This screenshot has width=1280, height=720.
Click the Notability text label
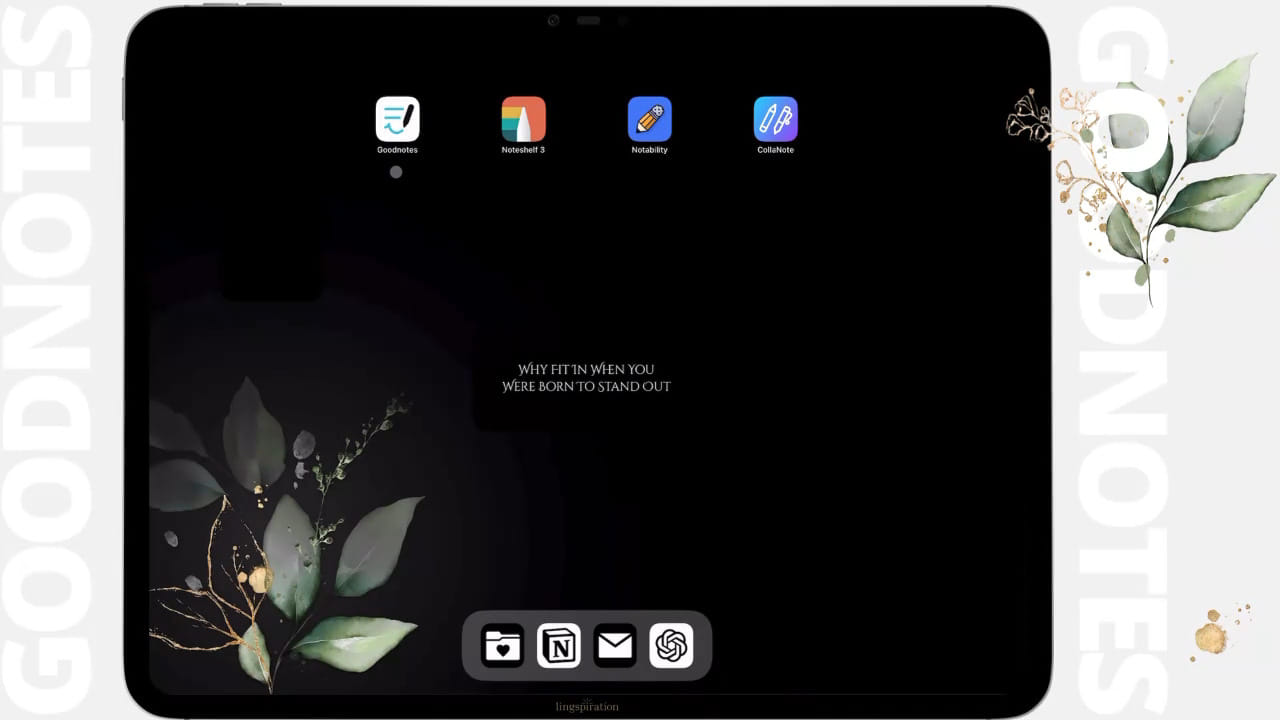pos(649,150)
